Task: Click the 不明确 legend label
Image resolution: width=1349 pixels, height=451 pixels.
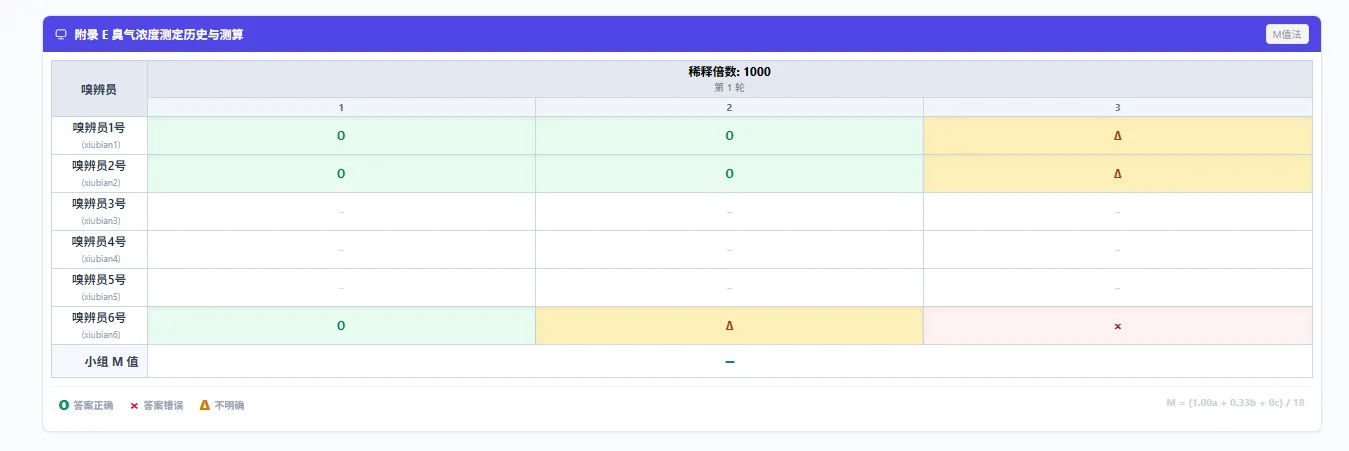Action: click(x=229, y=406)
